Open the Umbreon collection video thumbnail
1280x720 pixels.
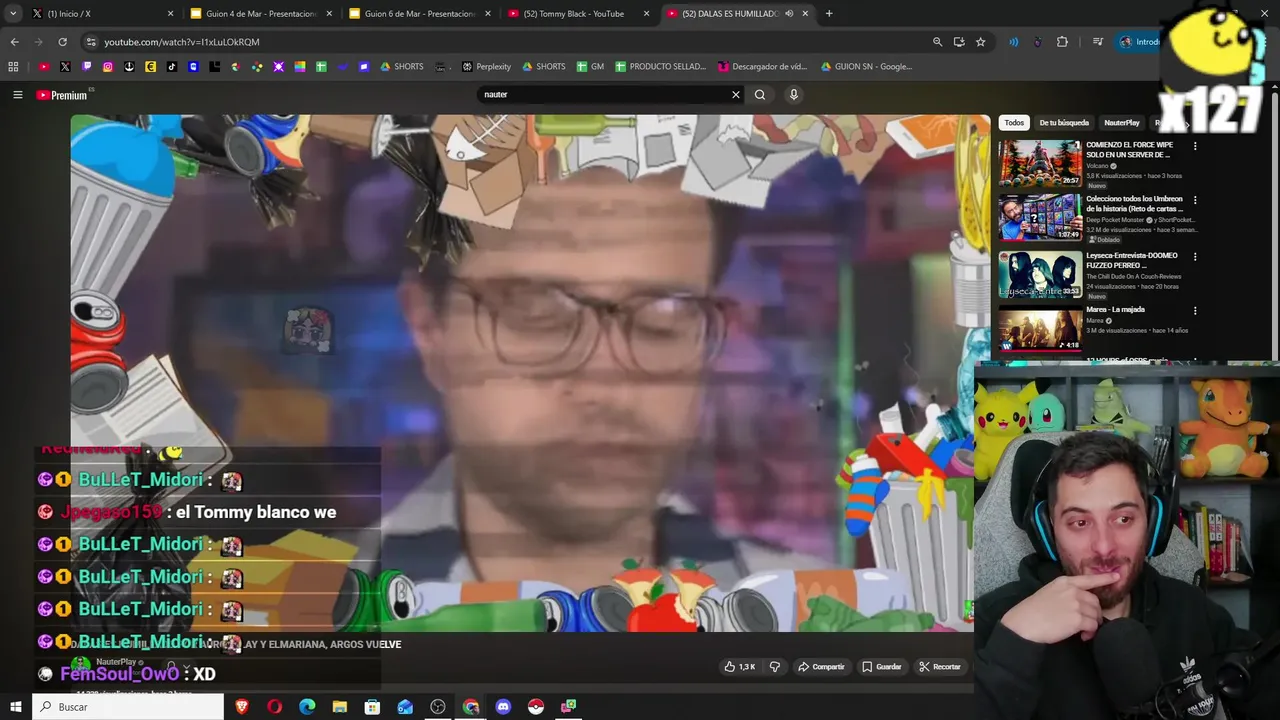click(1040, 218)
